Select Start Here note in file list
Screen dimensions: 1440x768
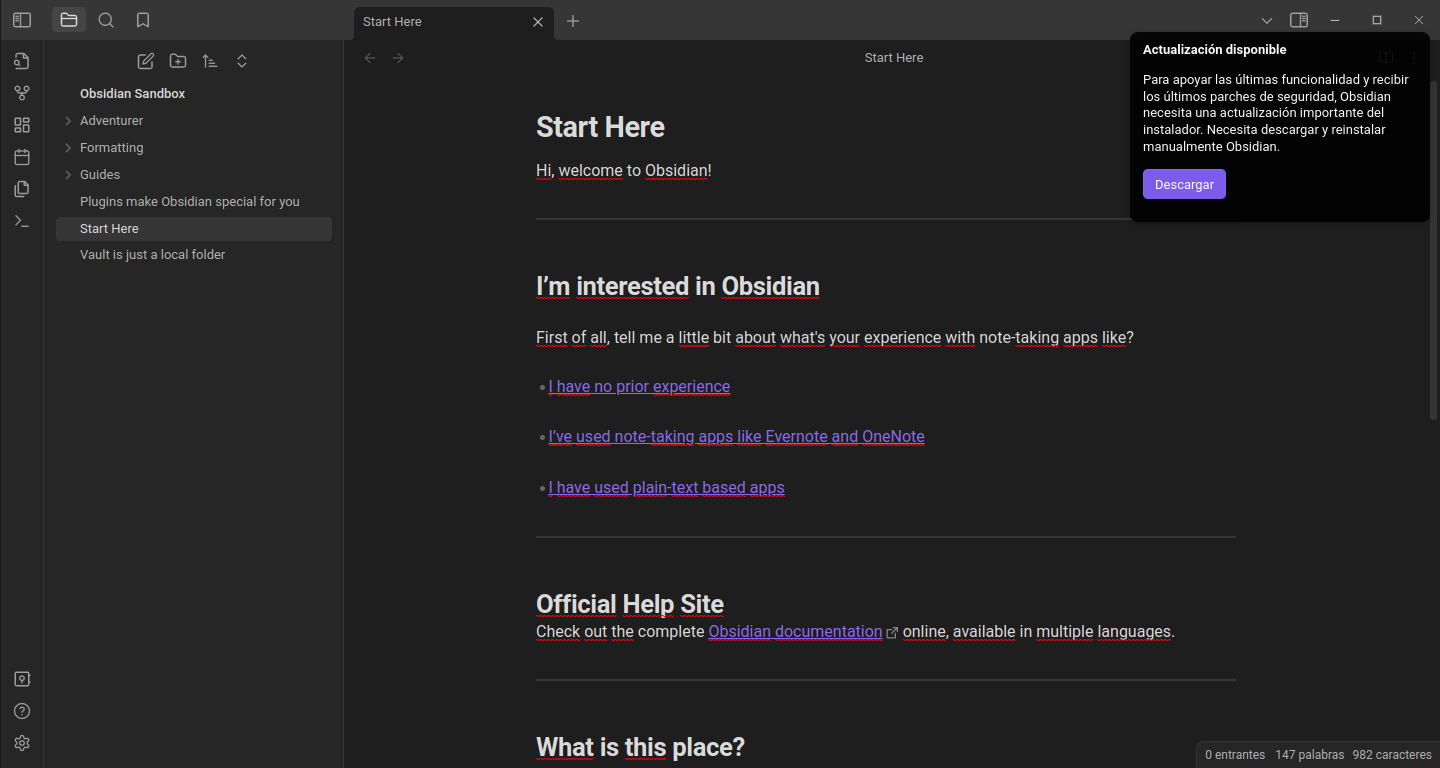click(x=193, y=228)
